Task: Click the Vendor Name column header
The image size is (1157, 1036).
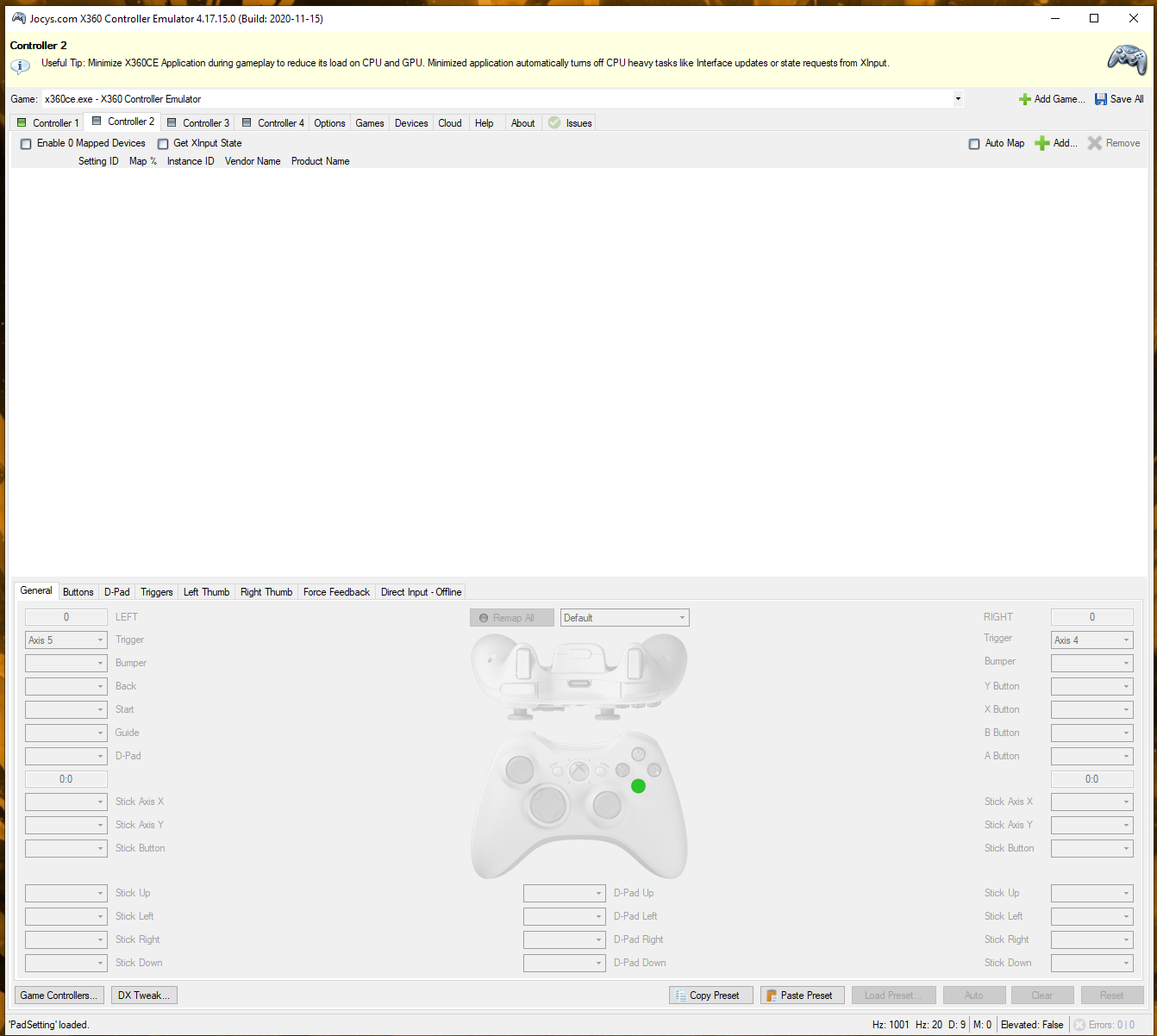Action: coord(253,161)
